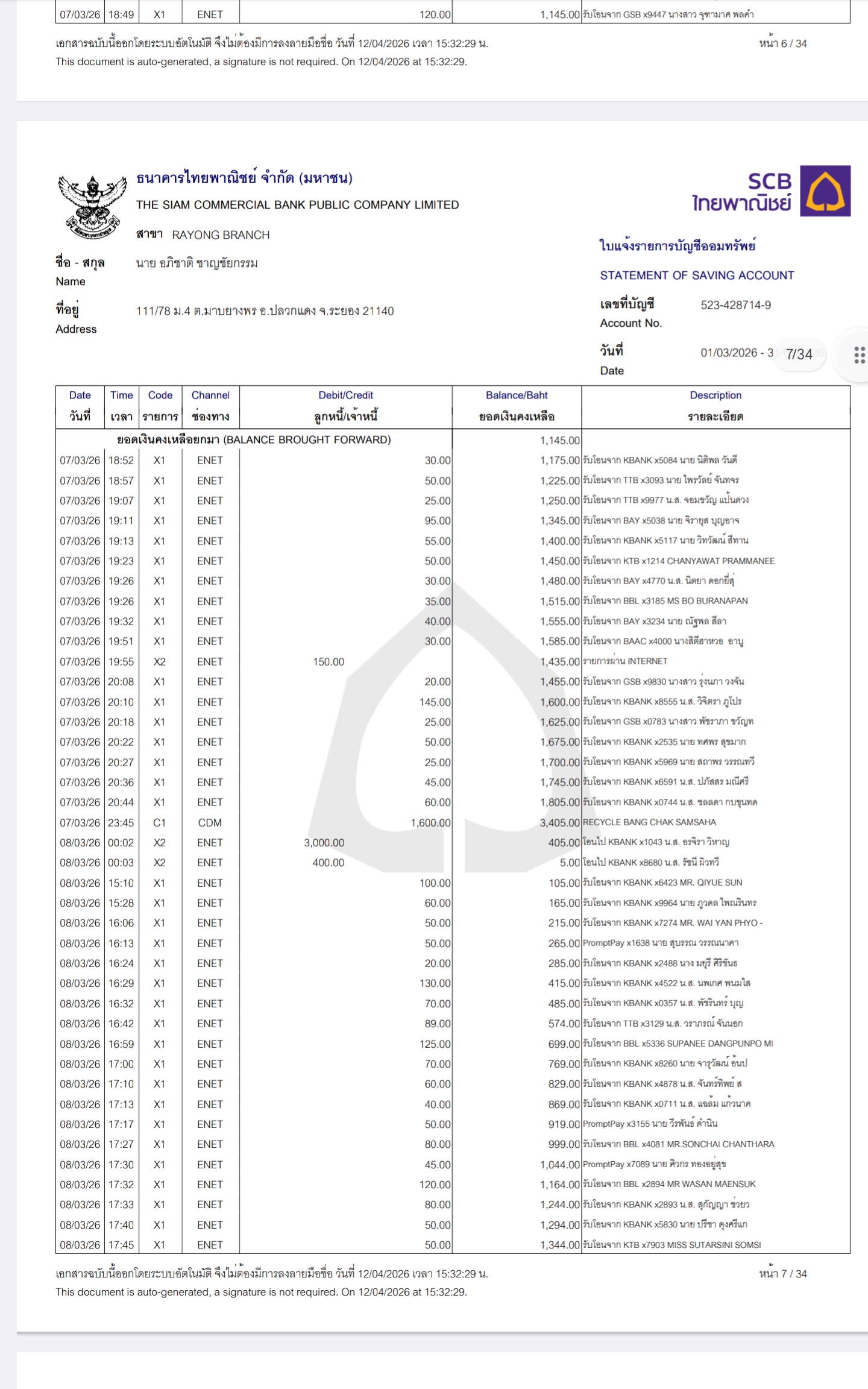Select the RECYCLE BANG CHAK SAMSAHA entry
The height and width of the screenshot is (1389, 868).
coord(649,822)
